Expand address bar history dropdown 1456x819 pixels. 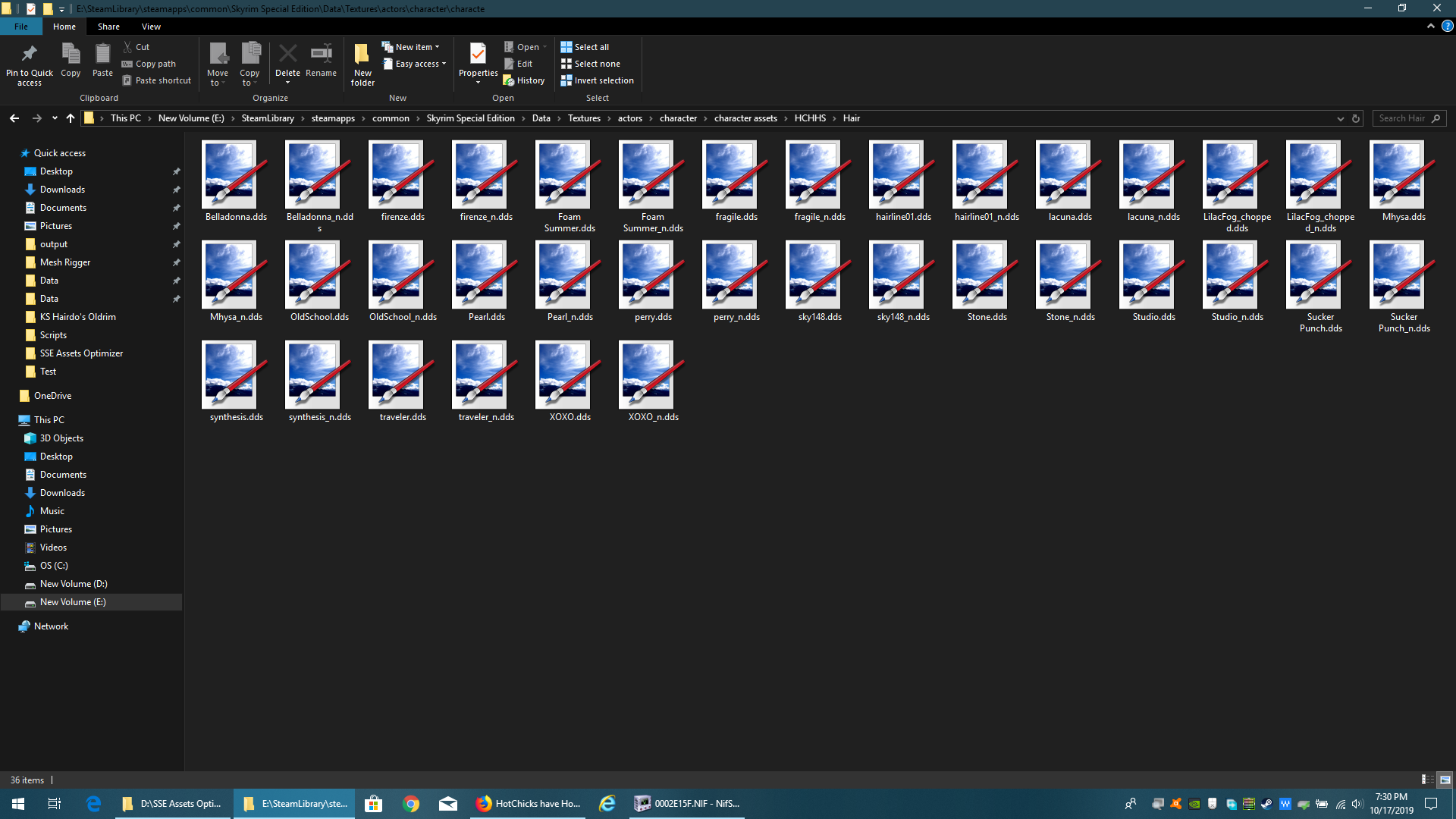[x=1340, y=118]
